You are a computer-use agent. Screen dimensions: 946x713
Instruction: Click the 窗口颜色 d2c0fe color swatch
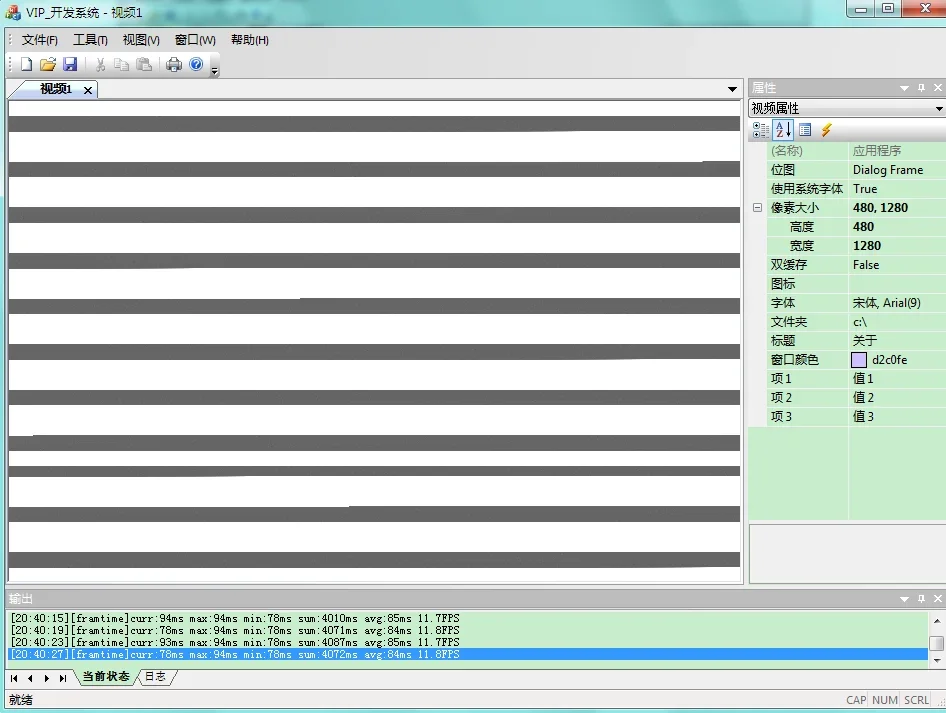tap(859, 360)
